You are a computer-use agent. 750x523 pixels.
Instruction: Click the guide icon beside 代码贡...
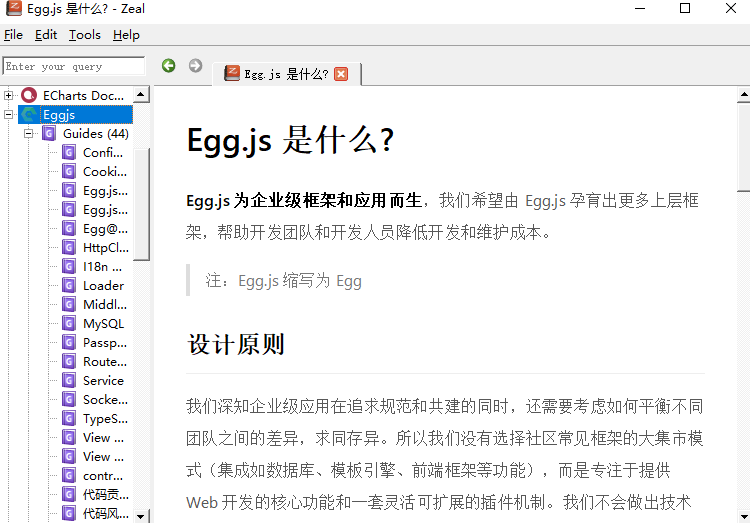pyautogui.click(x=69, y=494)
